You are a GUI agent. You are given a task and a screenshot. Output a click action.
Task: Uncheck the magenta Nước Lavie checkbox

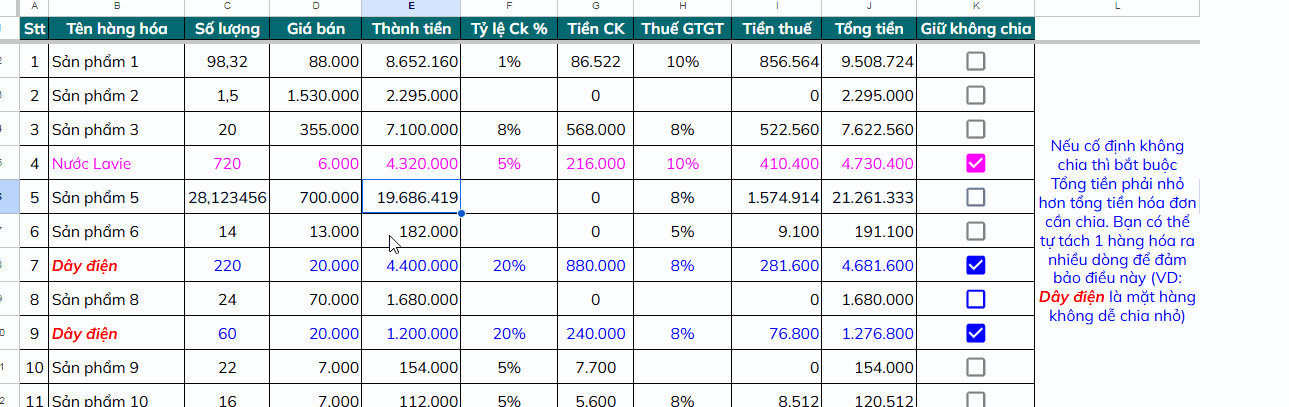pyautogui.click(x=976, y=164)
